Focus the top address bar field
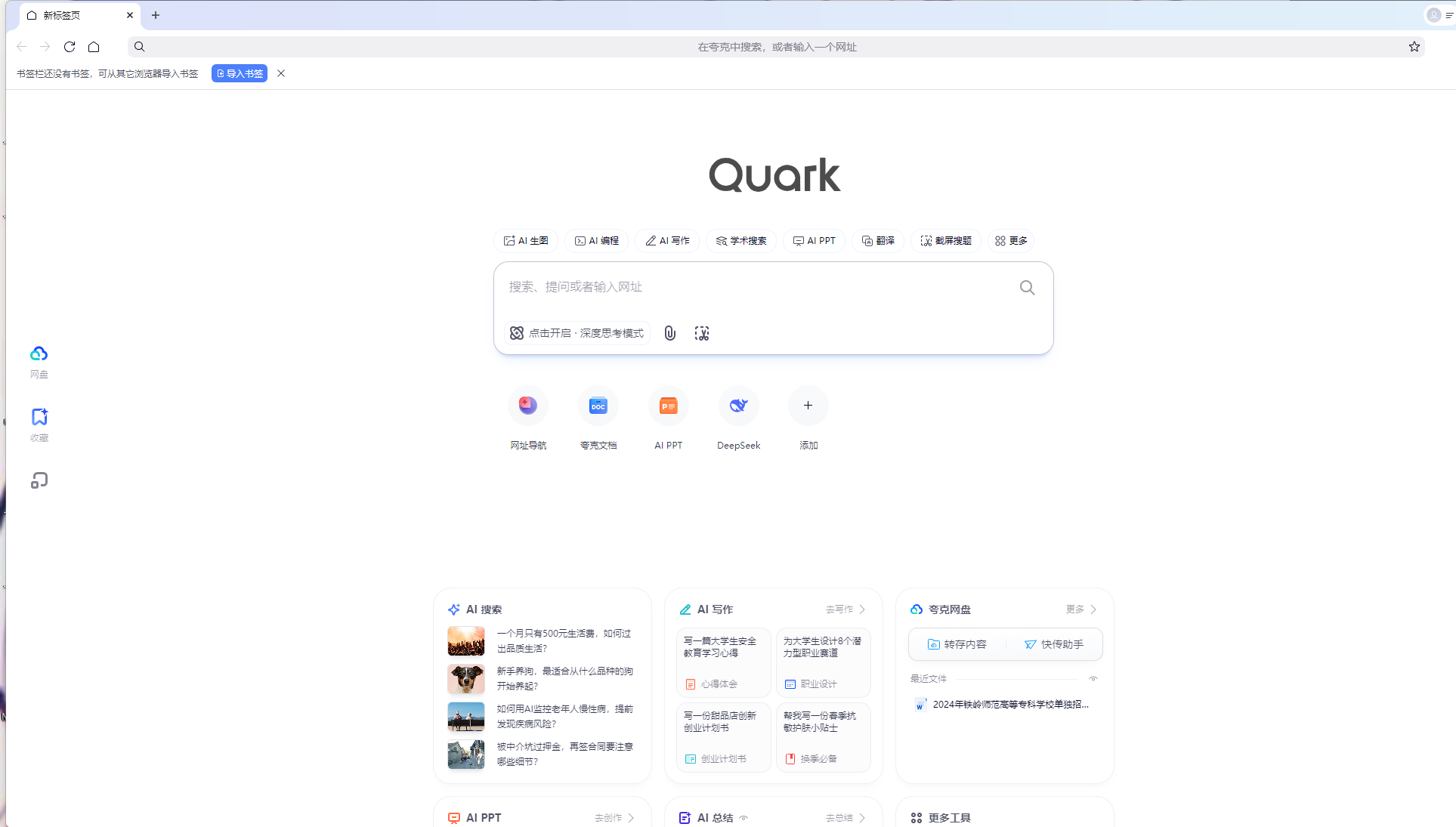 click(x=777, y=47)
